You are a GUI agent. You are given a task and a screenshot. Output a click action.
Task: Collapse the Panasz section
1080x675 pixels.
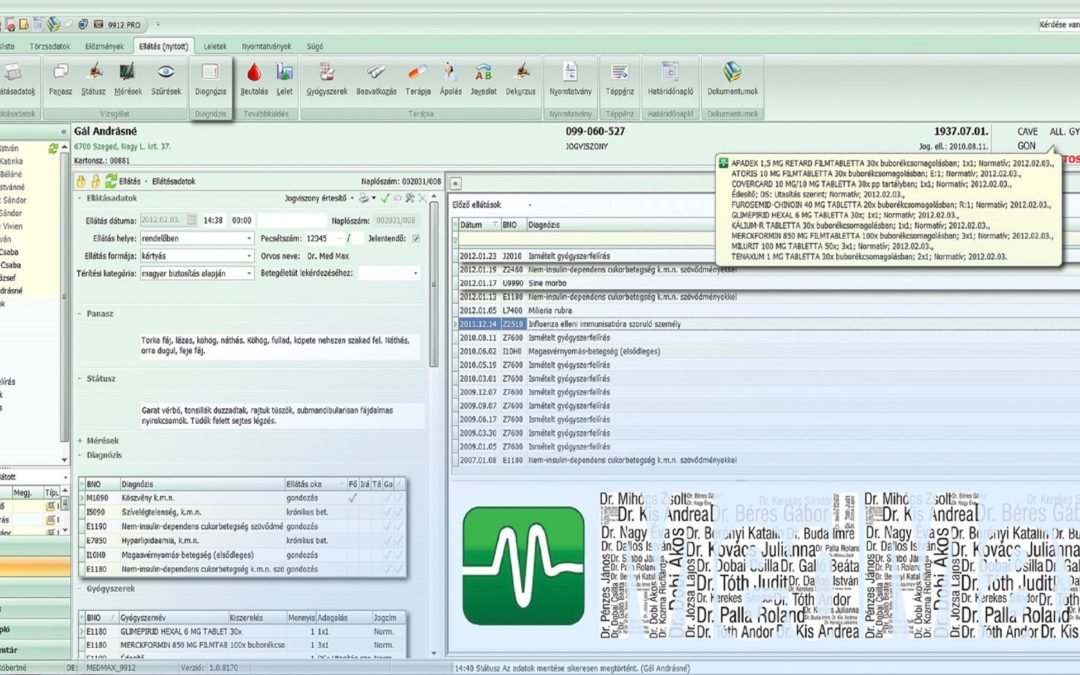pyautogui.click(x=80, y=313)
